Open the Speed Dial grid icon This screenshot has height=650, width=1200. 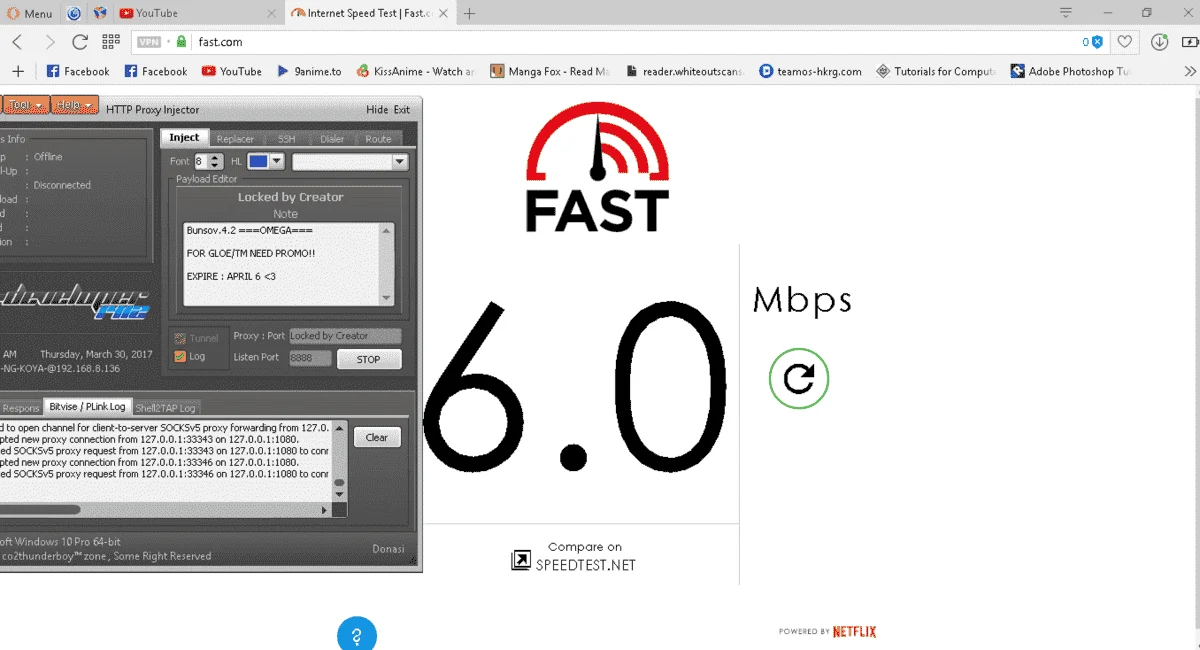click(111, 42)
